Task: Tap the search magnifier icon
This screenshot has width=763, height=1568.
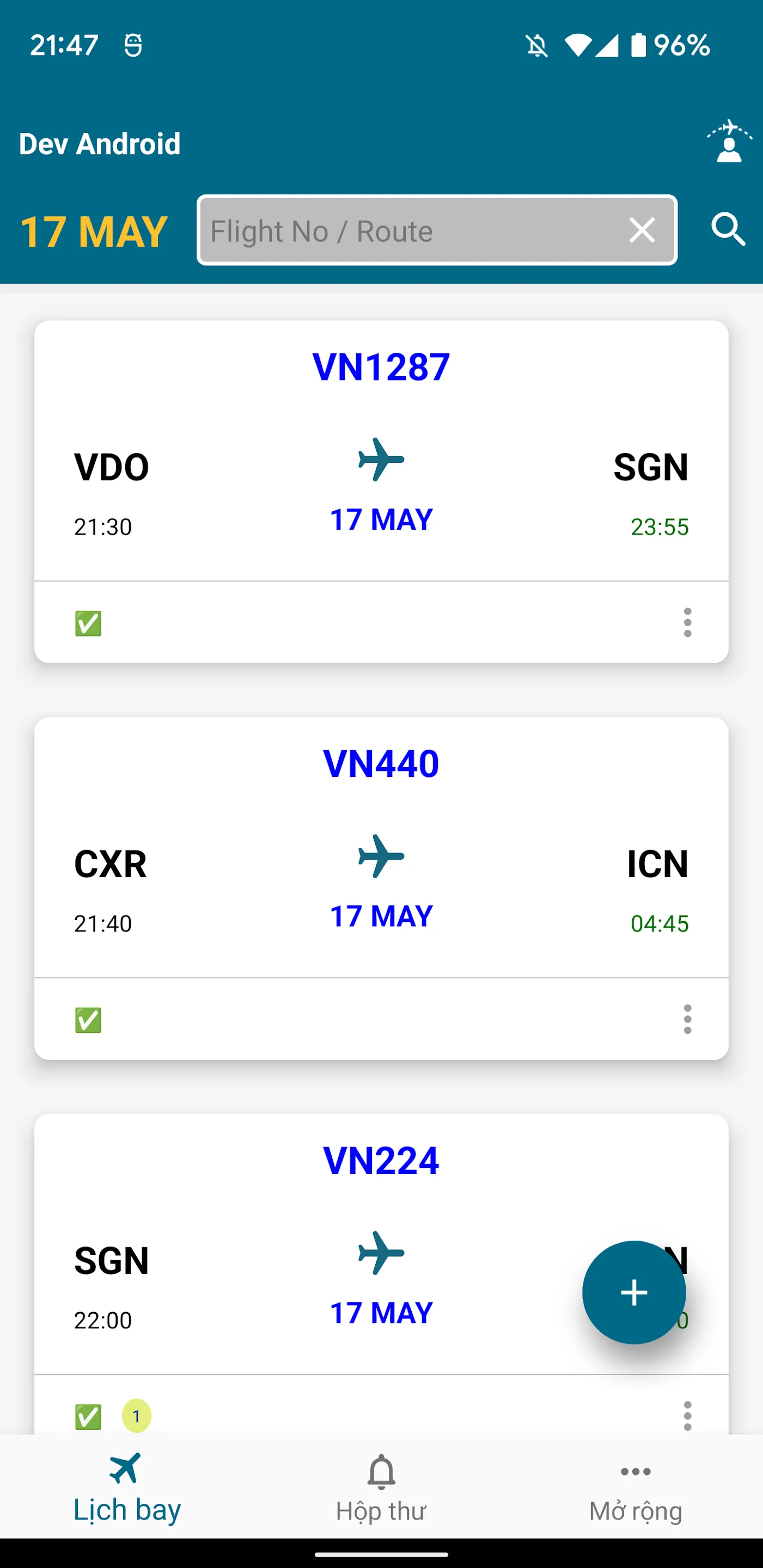Action: [x=728, y=230]
